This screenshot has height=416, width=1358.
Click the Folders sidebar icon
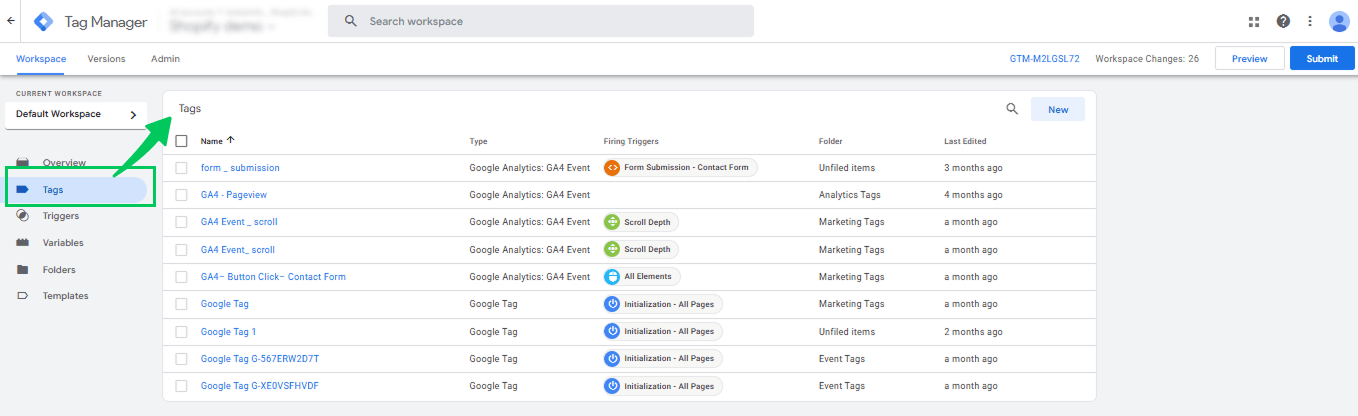22,270
